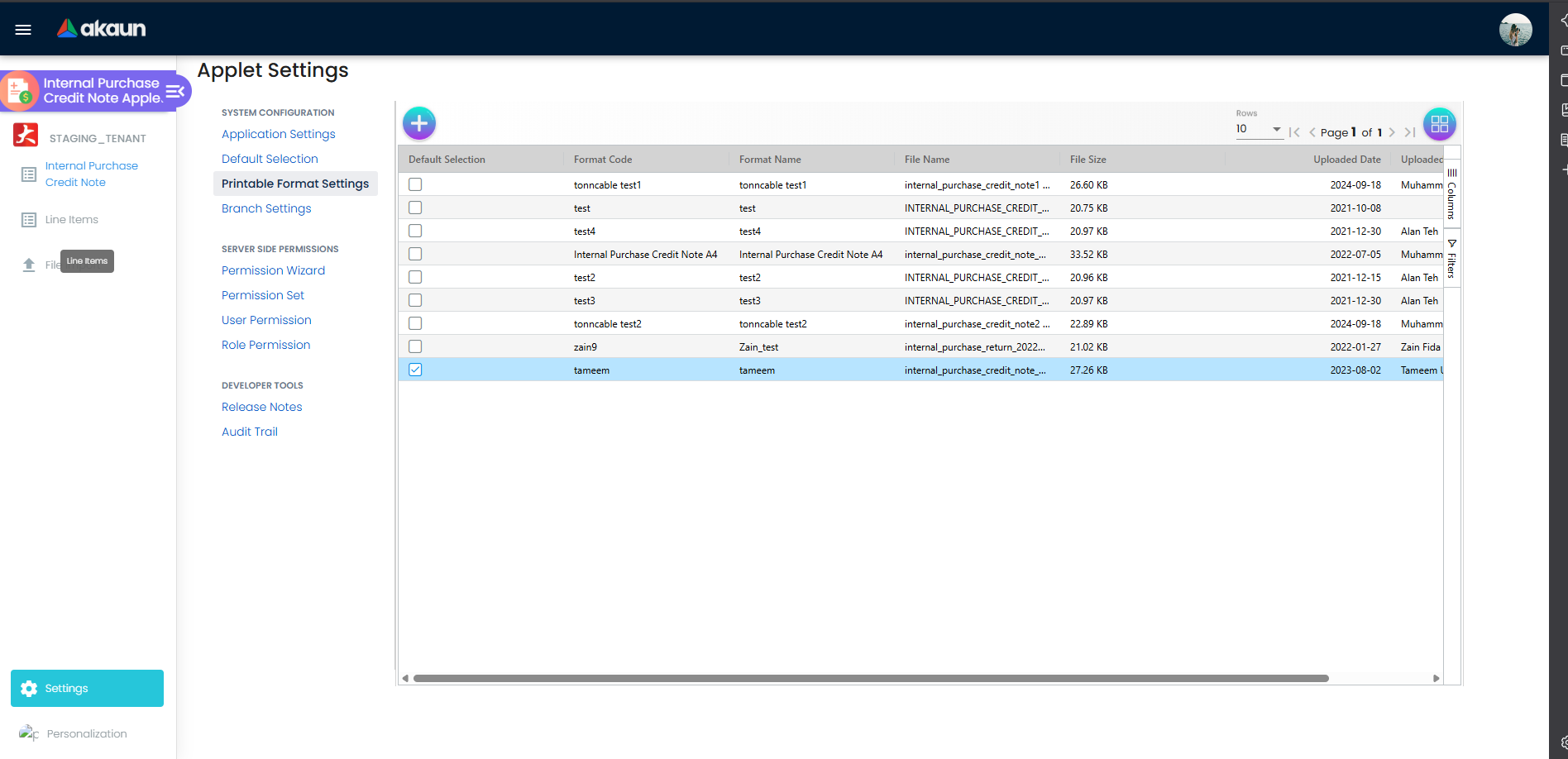
Task: Sort by Default Selection column header
Action: click(447, 160)
